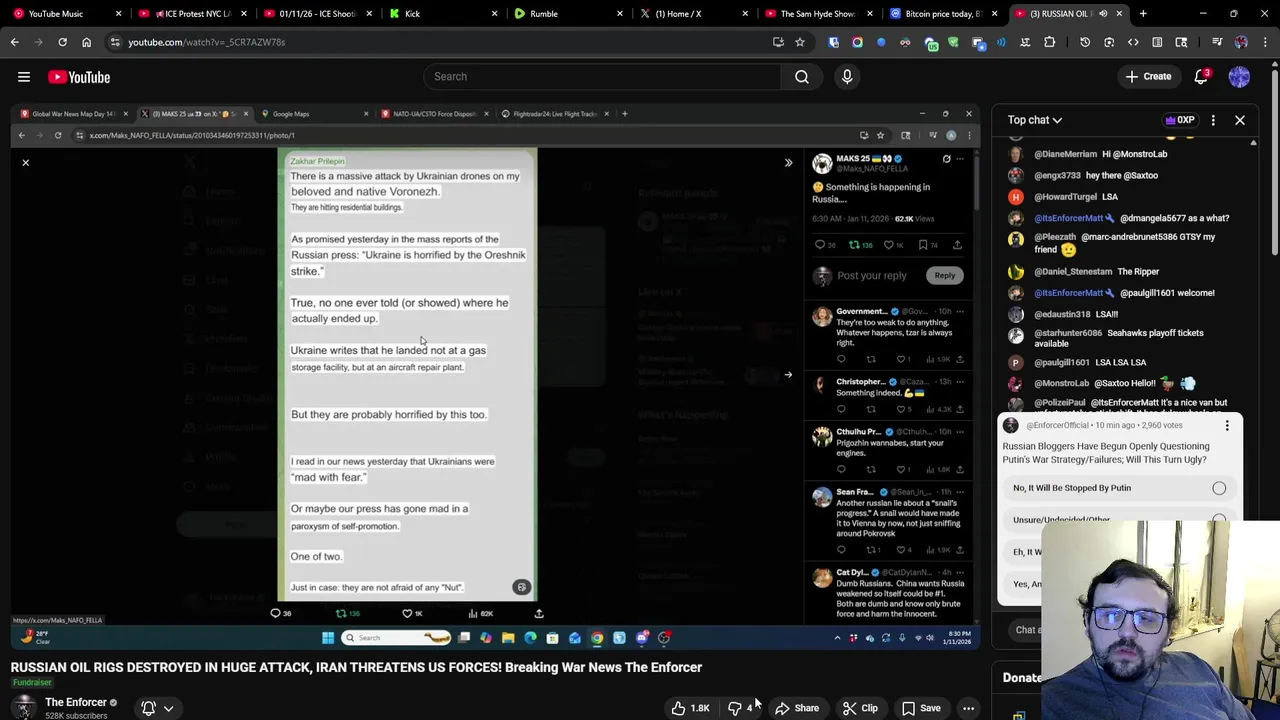Click Donate section heading

click(1022, 678)
